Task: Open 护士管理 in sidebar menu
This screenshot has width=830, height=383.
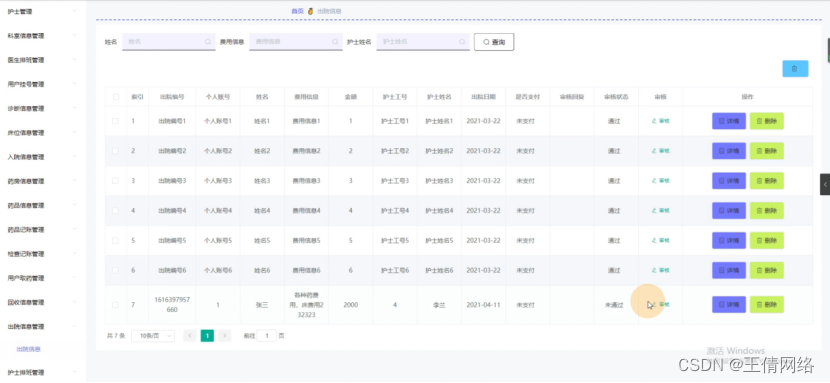Action: [x=42, y=11]
